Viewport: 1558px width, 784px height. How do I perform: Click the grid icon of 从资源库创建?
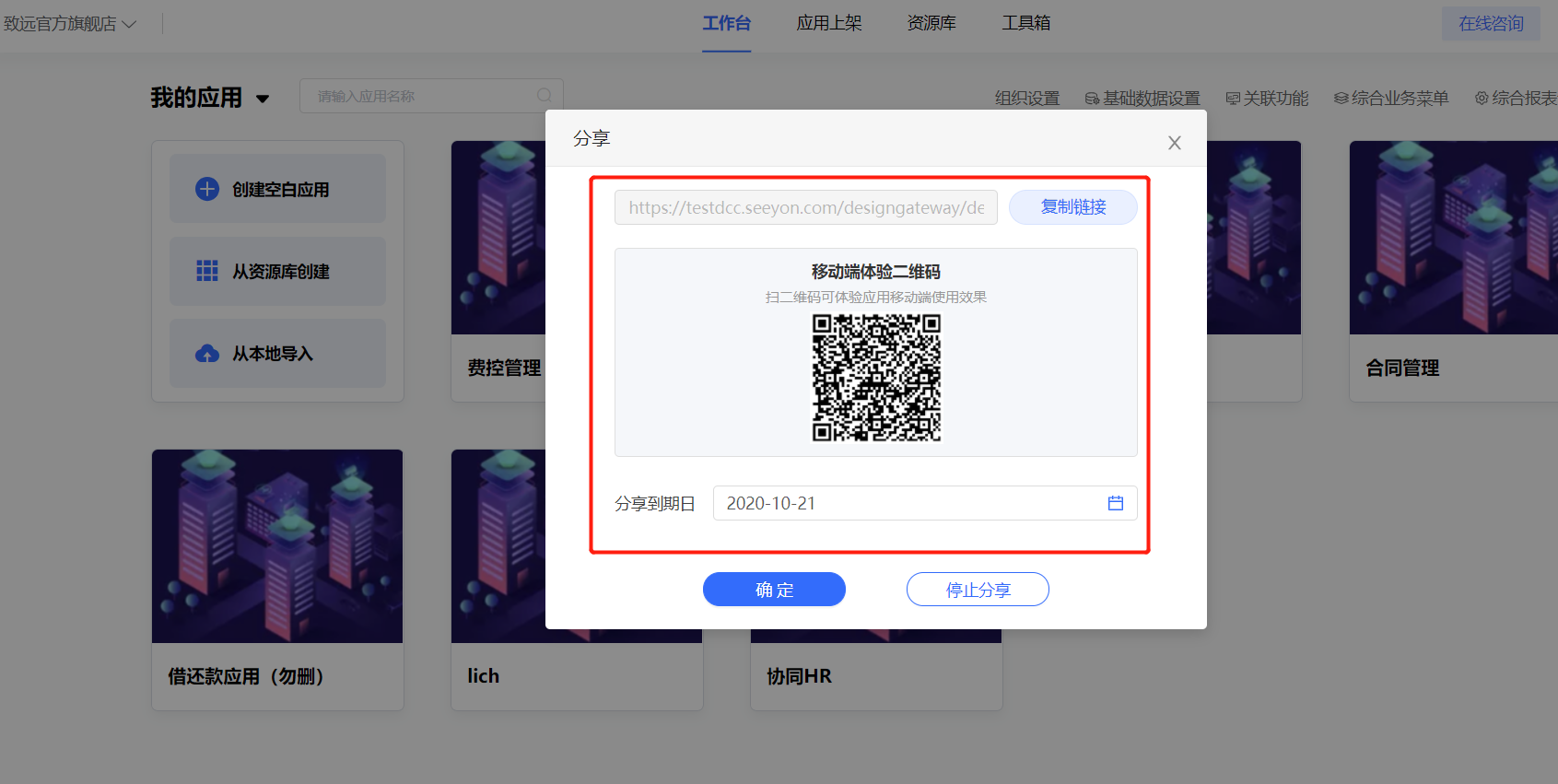[x=207, y=271]
